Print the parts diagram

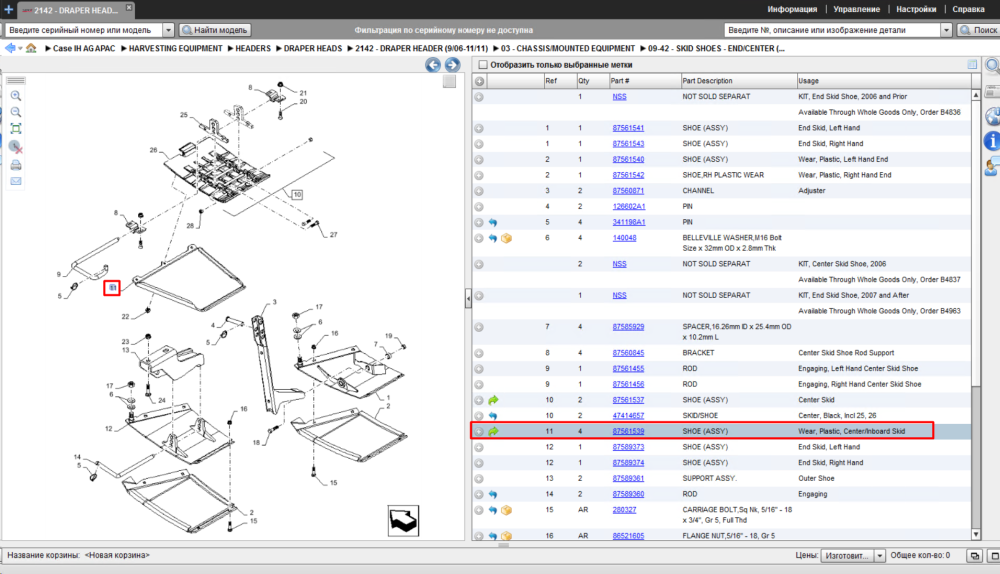click(16, 165)
